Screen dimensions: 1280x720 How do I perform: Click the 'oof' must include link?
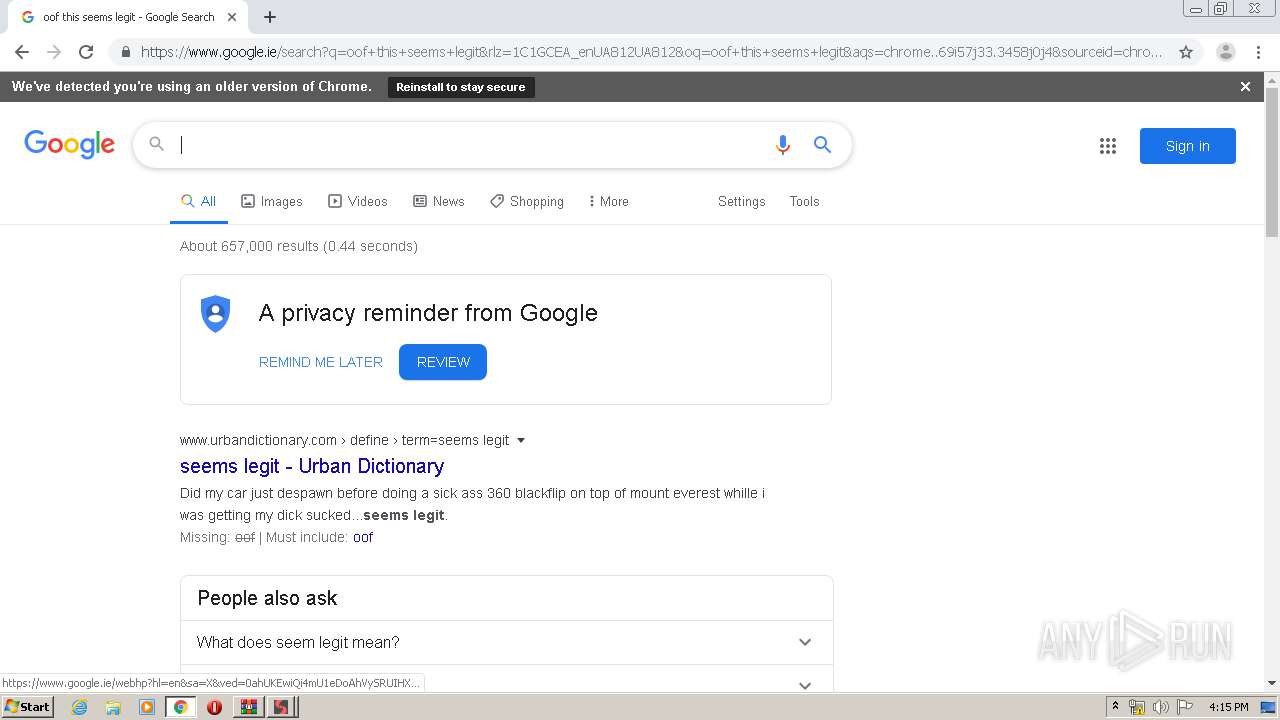[x=363, y=537]
